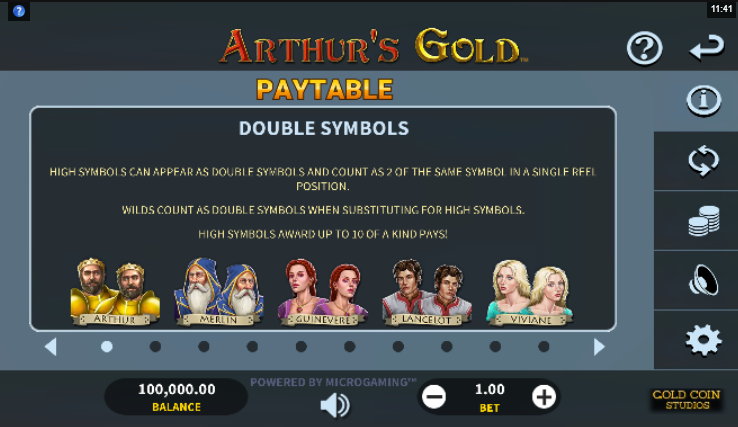Select the second paytable page dot
This screenshot has height=427, width=738.
click(155, 347)
